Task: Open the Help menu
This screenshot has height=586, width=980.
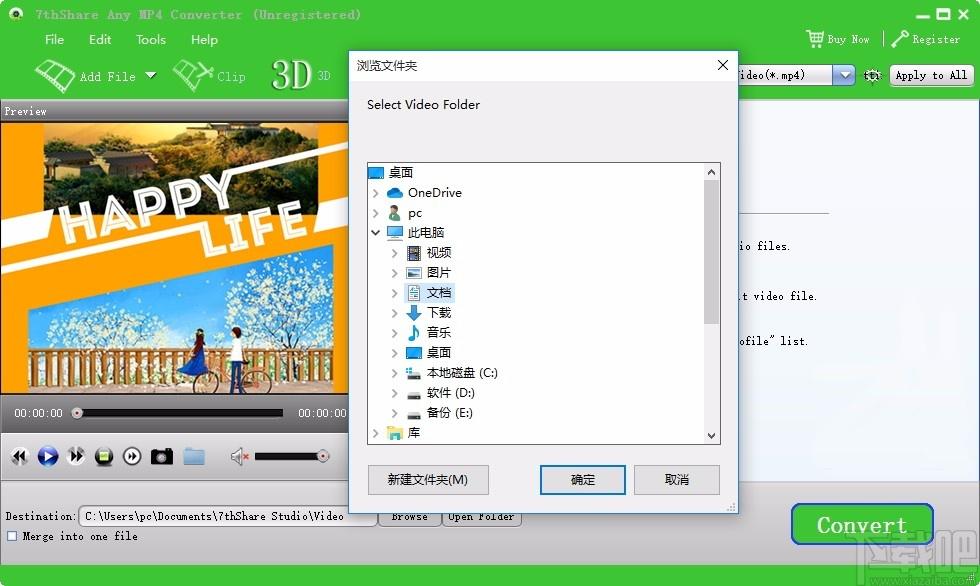Action: 204,39
